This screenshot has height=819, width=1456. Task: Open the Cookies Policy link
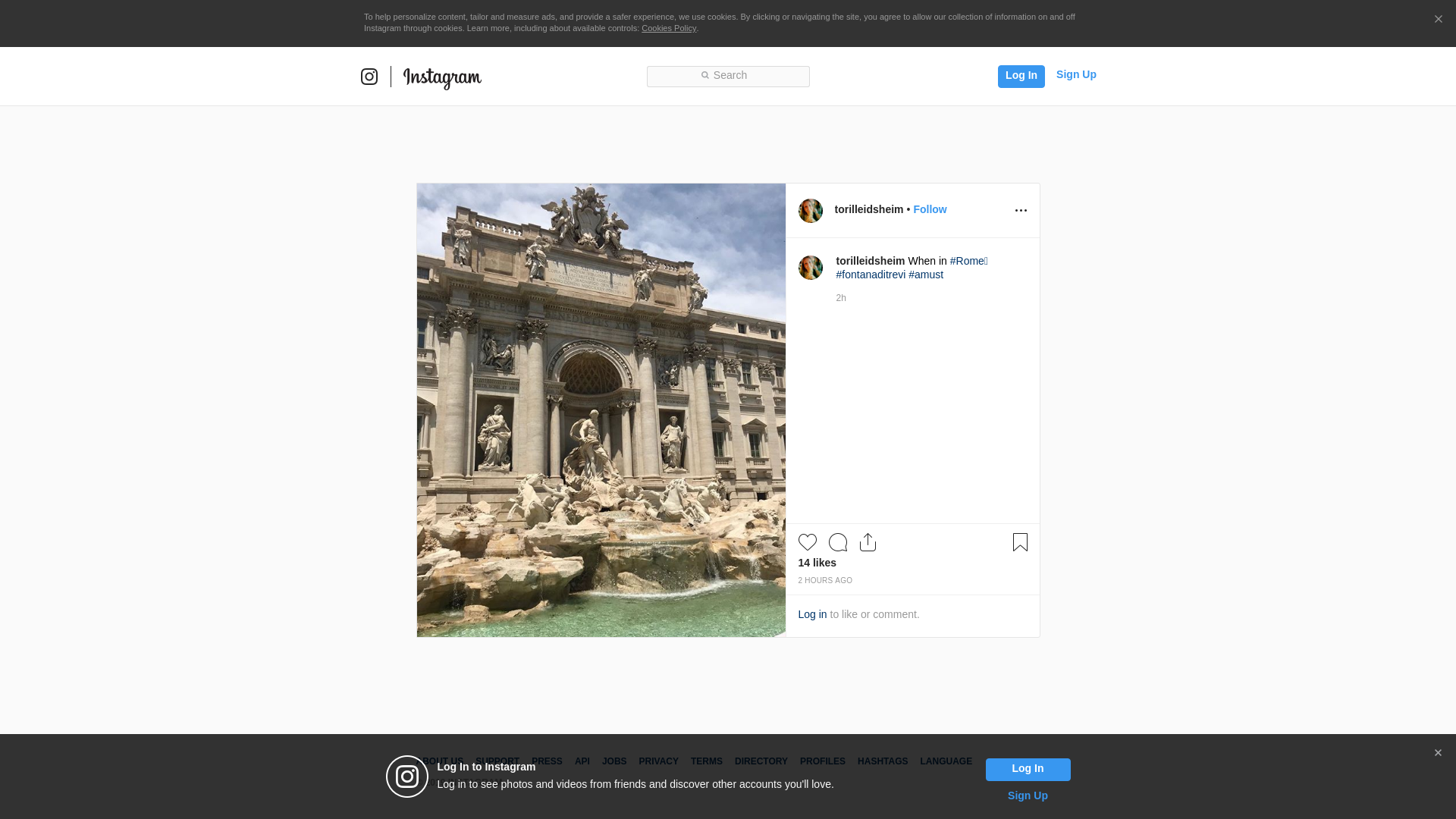[x=668, y=28]
